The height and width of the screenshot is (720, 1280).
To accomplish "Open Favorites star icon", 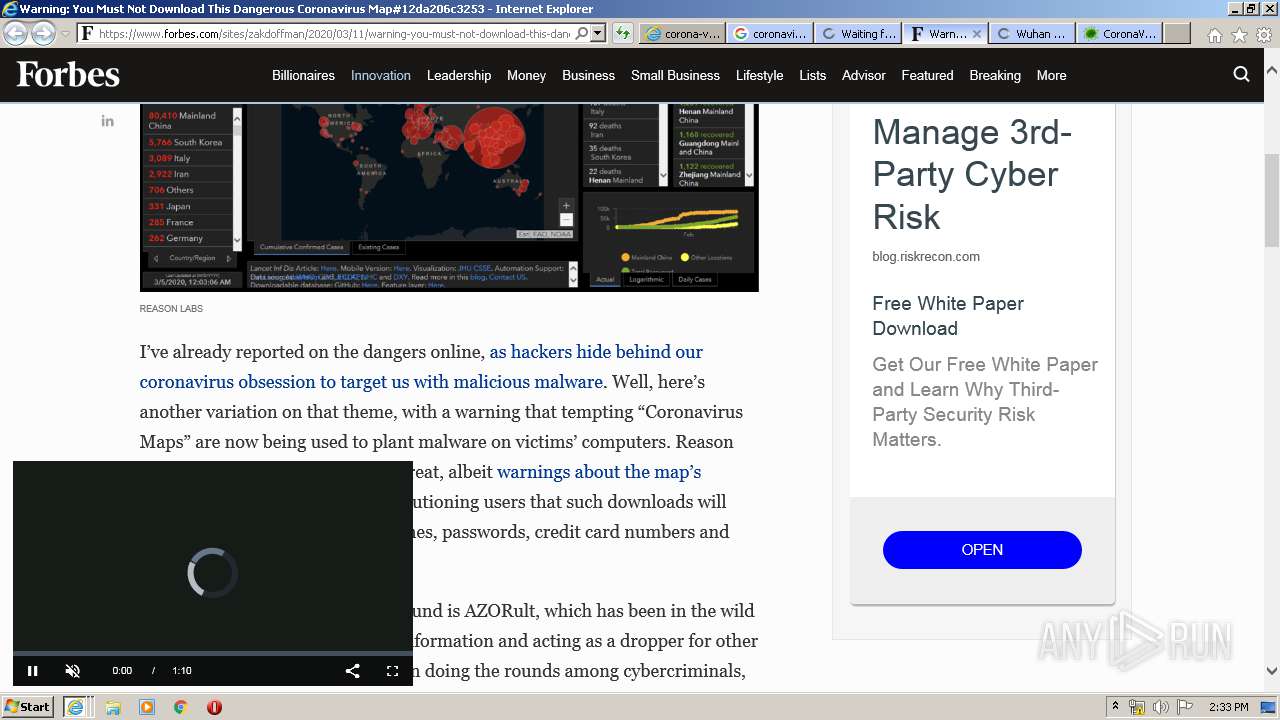I will pyautogui.click(x=1239, y=35).
